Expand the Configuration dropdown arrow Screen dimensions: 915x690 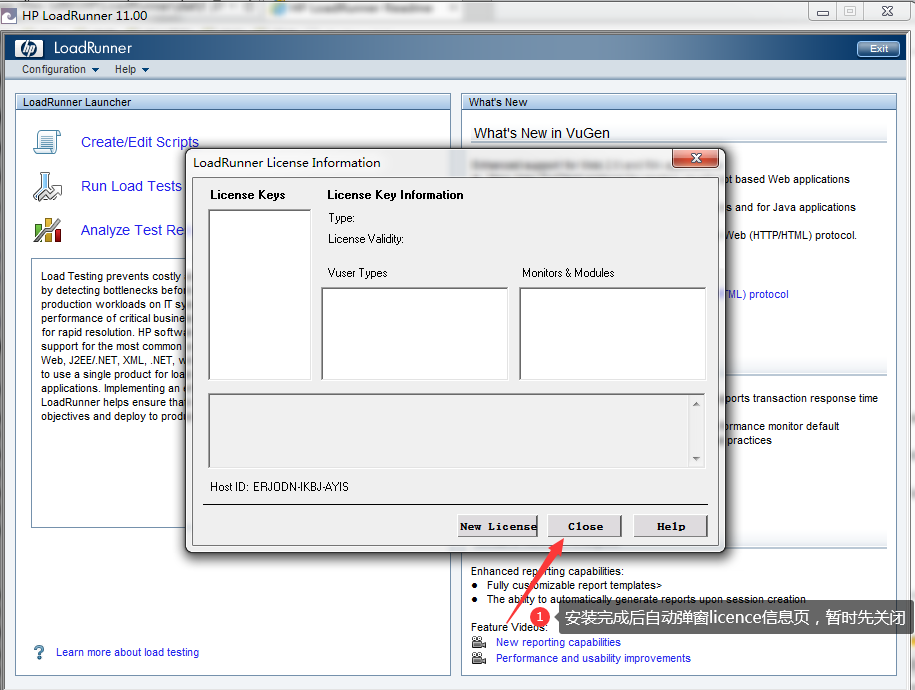pos(95,70)
